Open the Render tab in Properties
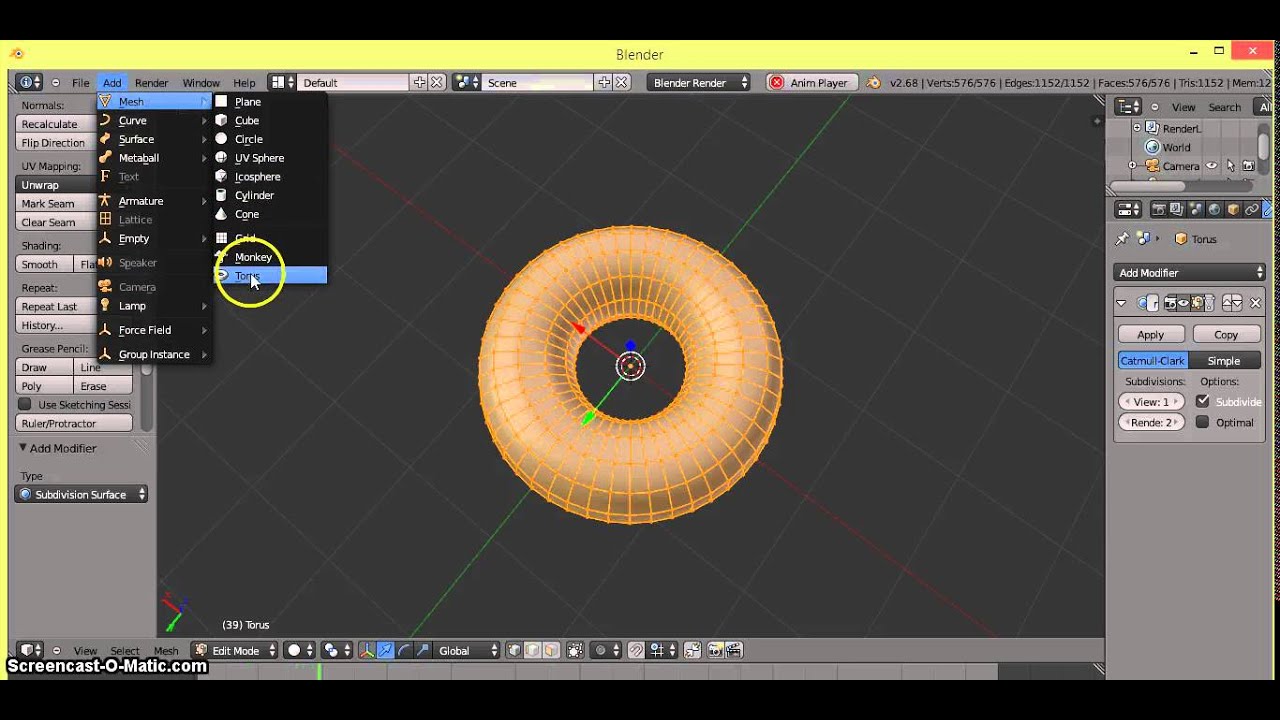The height and width of the screenshot is (720, 1280). coord(1159,209)
